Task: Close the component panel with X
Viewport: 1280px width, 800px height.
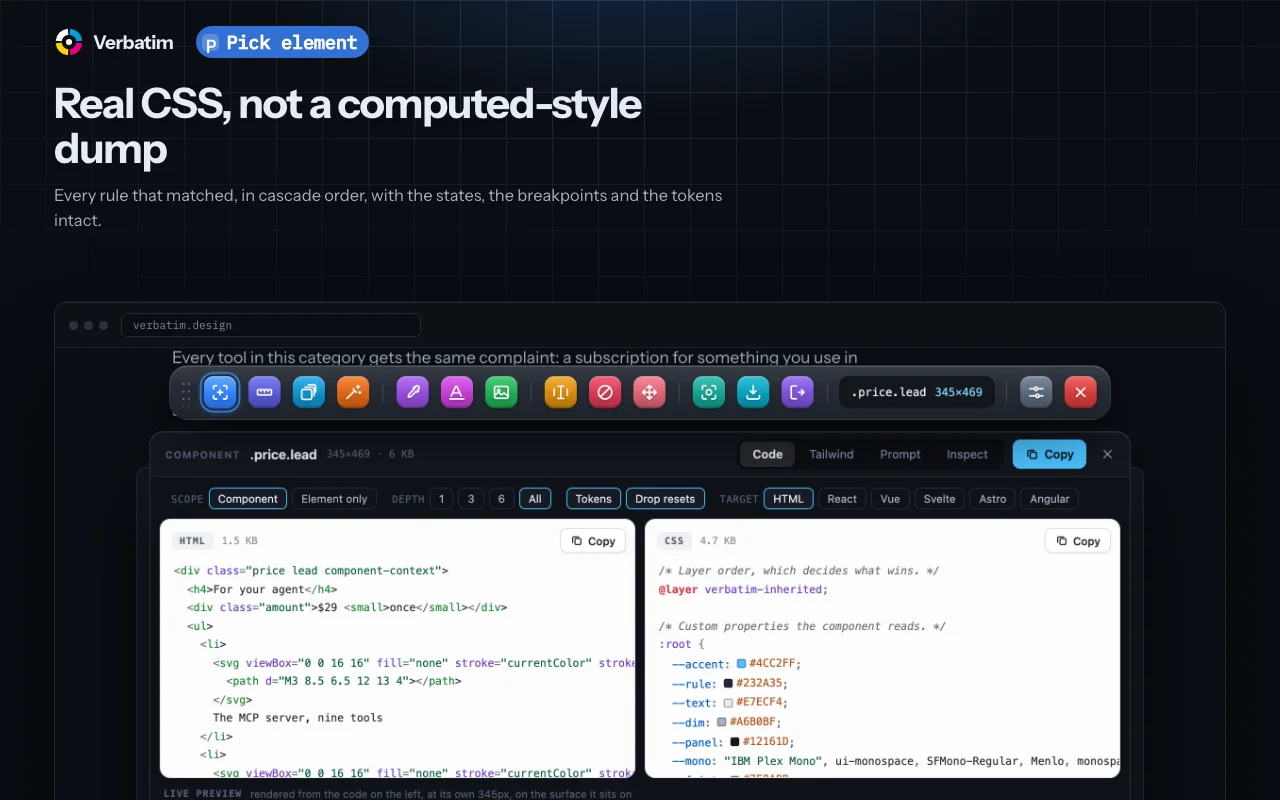Action: 1107,454
